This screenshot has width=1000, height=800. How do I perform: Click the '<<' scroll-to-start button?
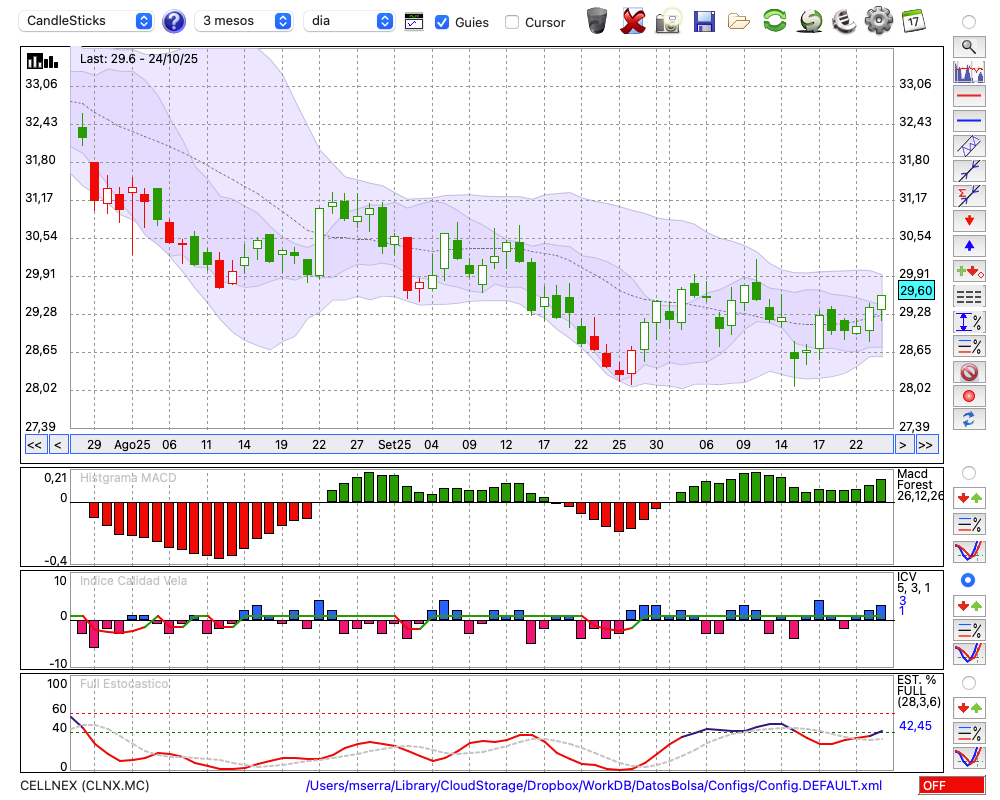pos(34,445)
